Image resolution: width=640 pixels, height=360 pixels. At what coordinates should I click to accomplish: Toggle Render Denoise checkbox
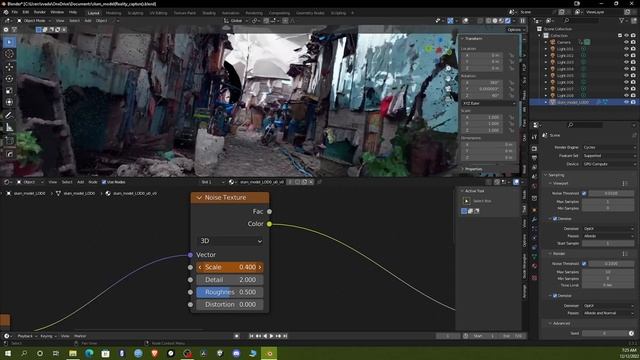[x=555, y=296]
